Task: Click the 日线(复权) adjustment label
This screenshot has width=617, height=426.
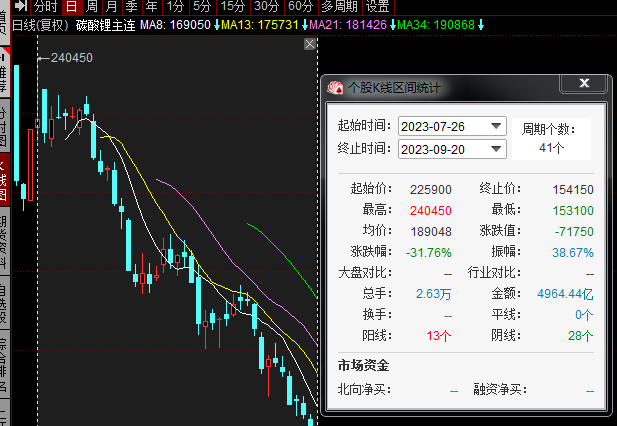Action: tap(39, 24)
